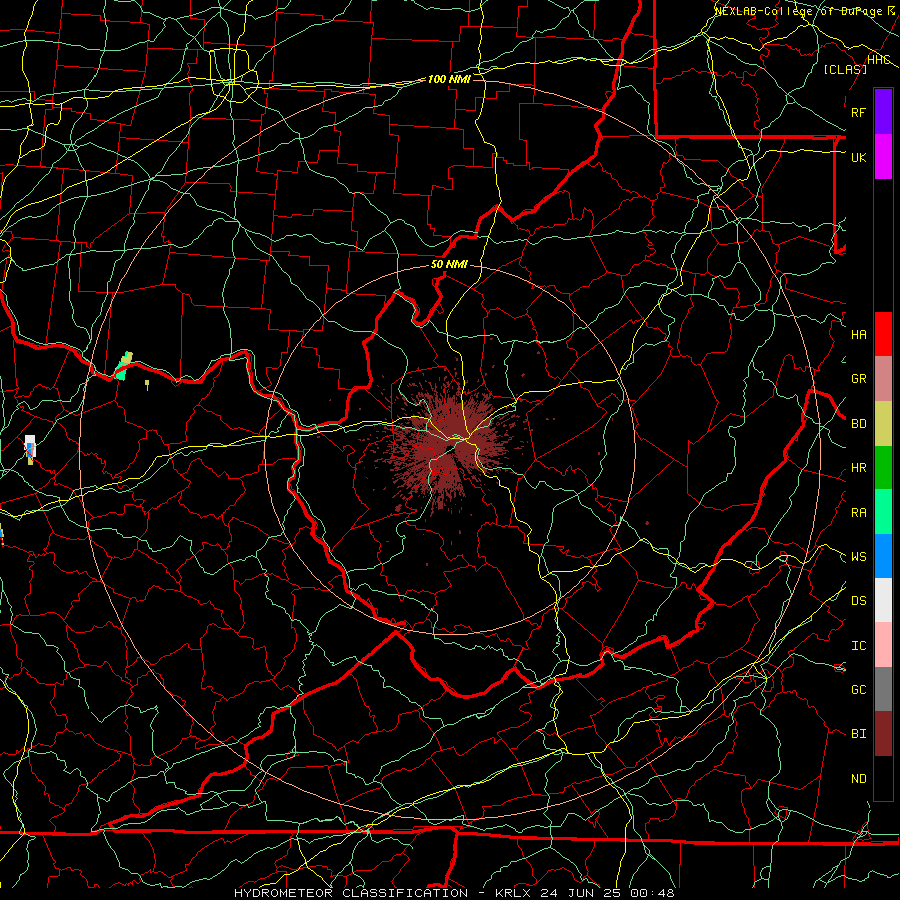Click the "GR" legend label
The height and width of the screenshot is (900, 900).
(x=858, y=379)
